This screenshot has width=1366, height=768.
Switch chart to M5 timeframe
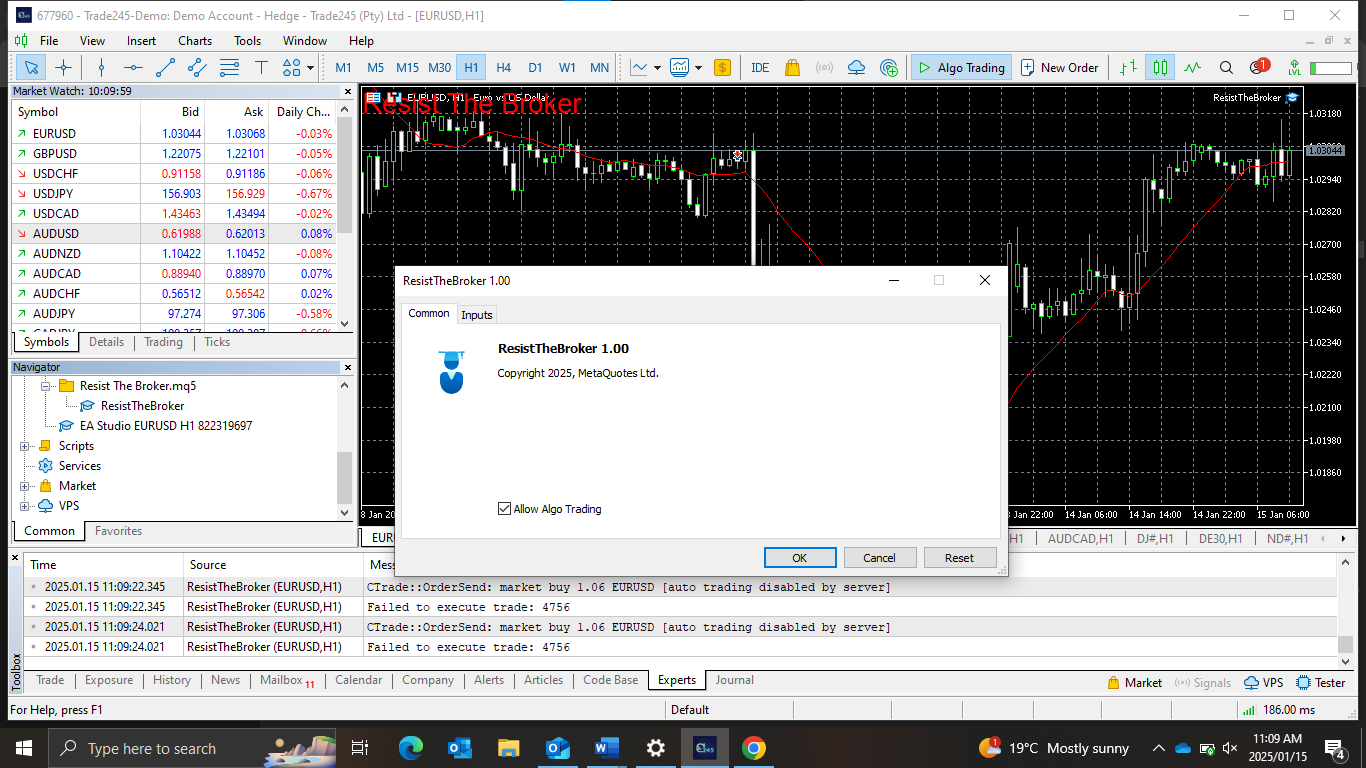pos(375,68)
